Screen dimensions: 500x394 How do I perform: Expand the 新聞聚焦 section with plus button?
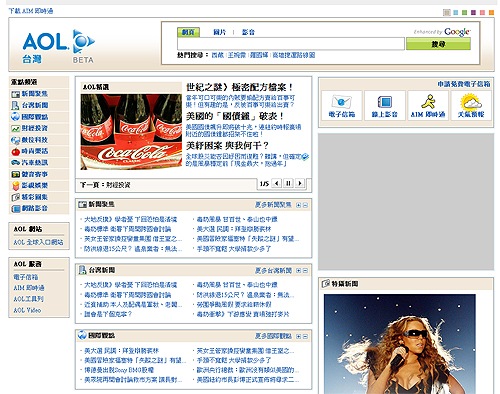coord(299,205)
